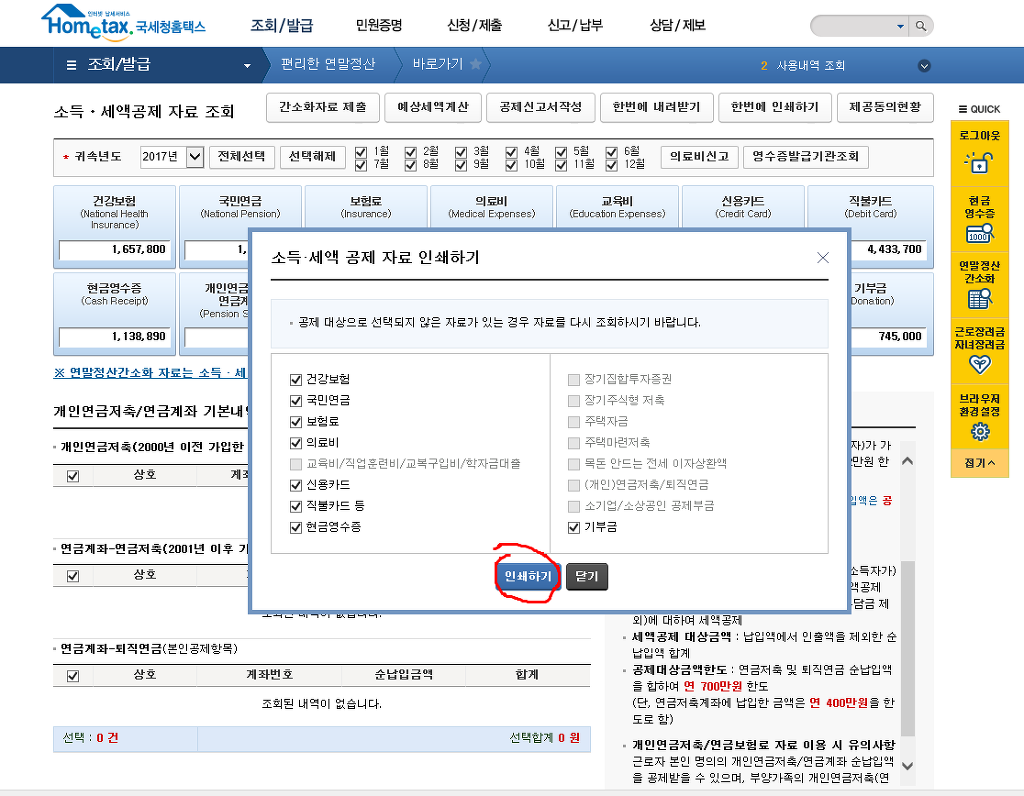Open 신고/납부 top menu
Screen dimensions: 1024x796
click(575, 25)
